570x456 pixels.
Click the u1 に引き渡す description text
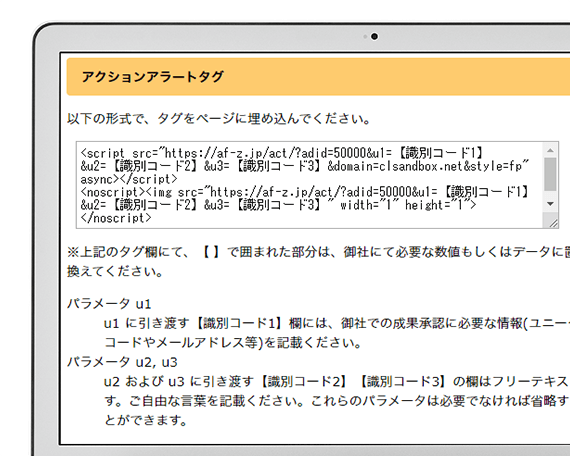tap(337, 333)
